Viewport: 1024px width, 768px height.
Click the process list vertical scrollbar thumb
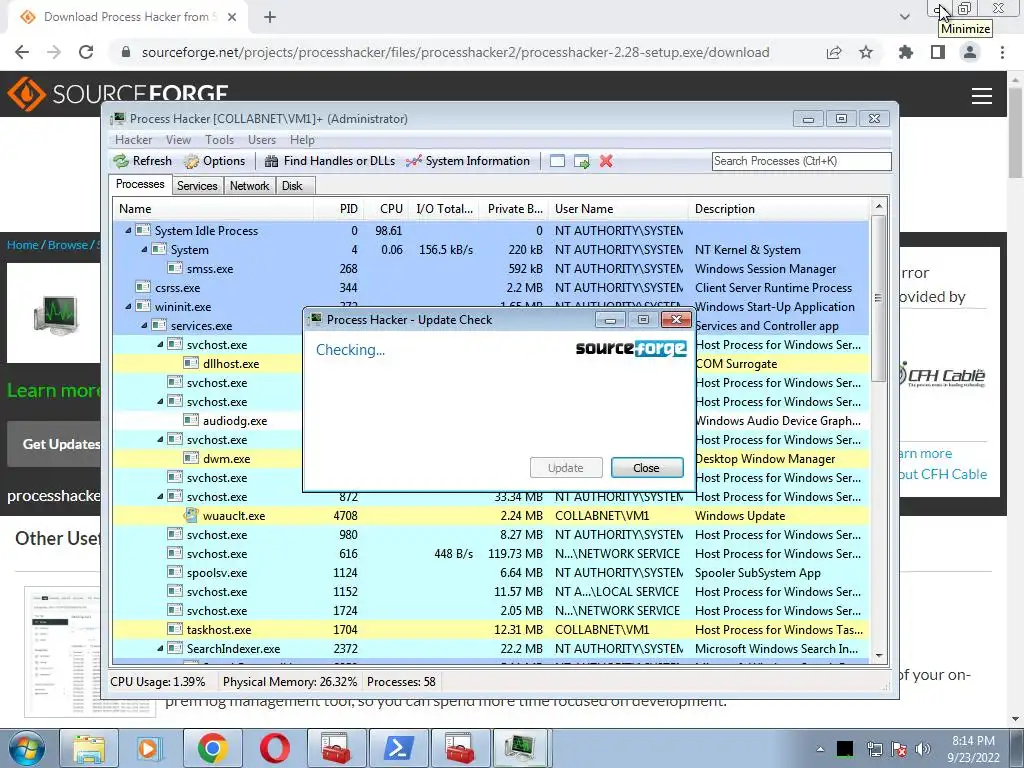(x=879, y=298)
